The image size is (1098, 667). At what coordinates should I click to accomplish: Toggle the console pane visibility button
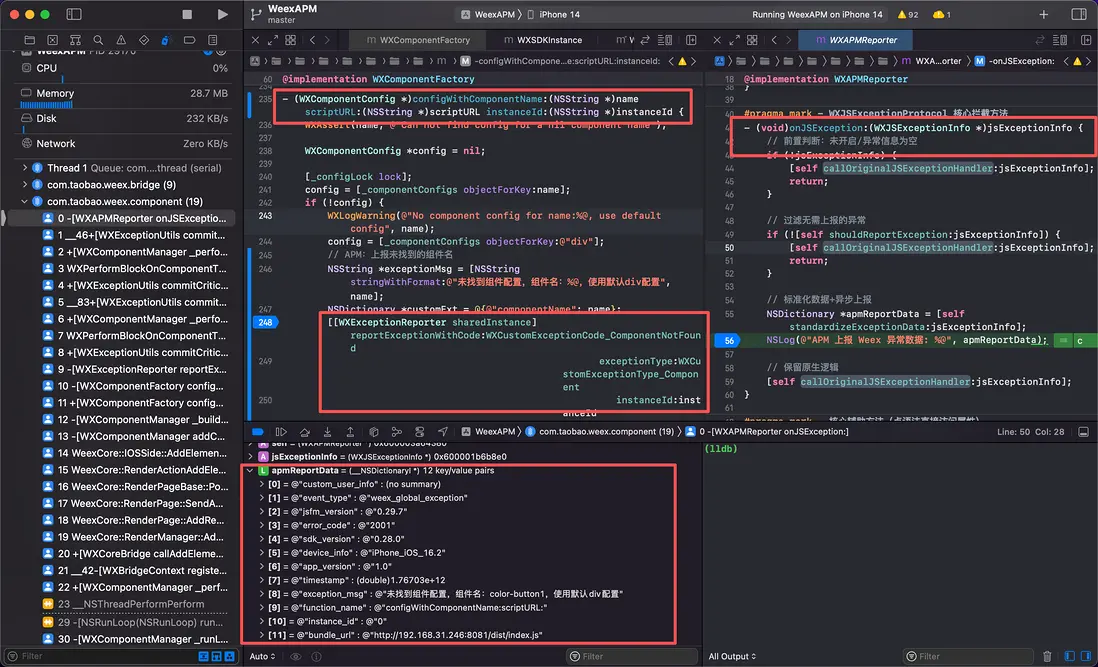pos(1084,656)
